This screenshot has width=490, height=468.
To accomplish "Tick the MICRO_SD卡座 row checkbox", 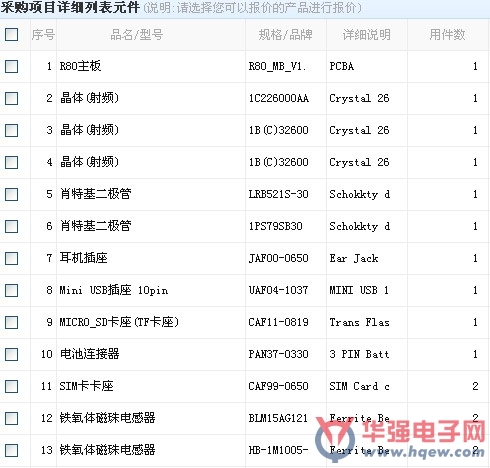I will point(11,322).
